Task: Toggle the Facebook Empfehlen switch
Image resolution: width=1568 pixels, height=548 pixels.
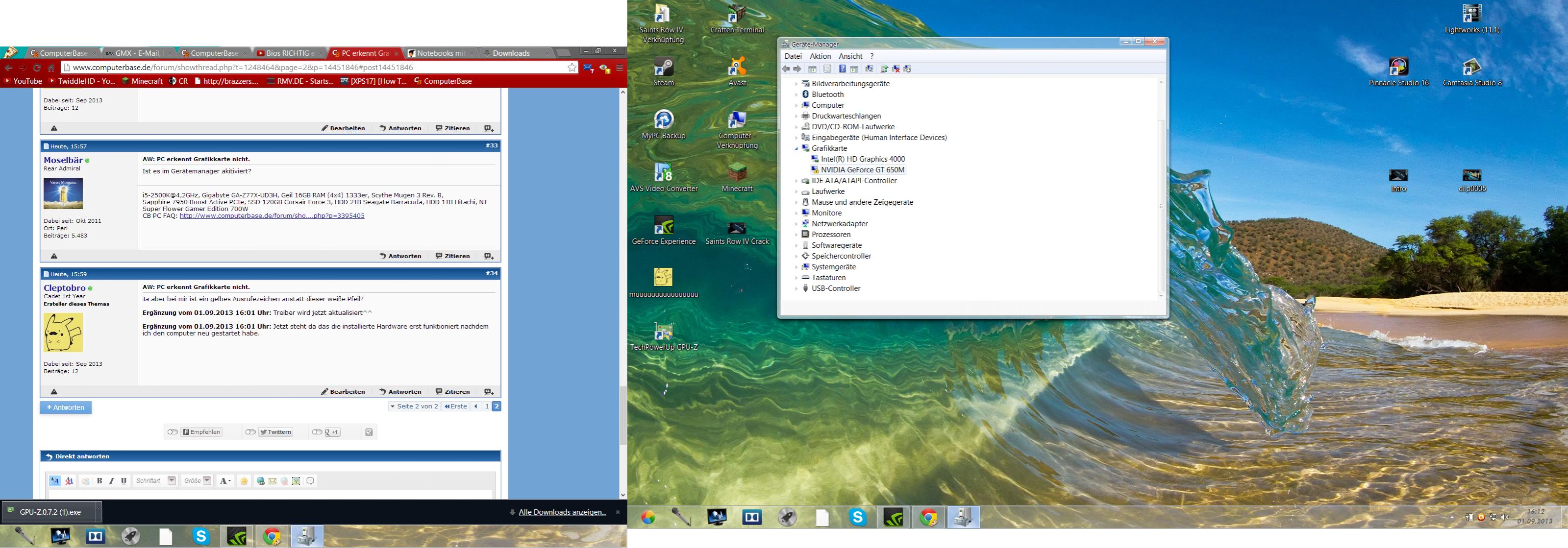Action: [173, 432]
